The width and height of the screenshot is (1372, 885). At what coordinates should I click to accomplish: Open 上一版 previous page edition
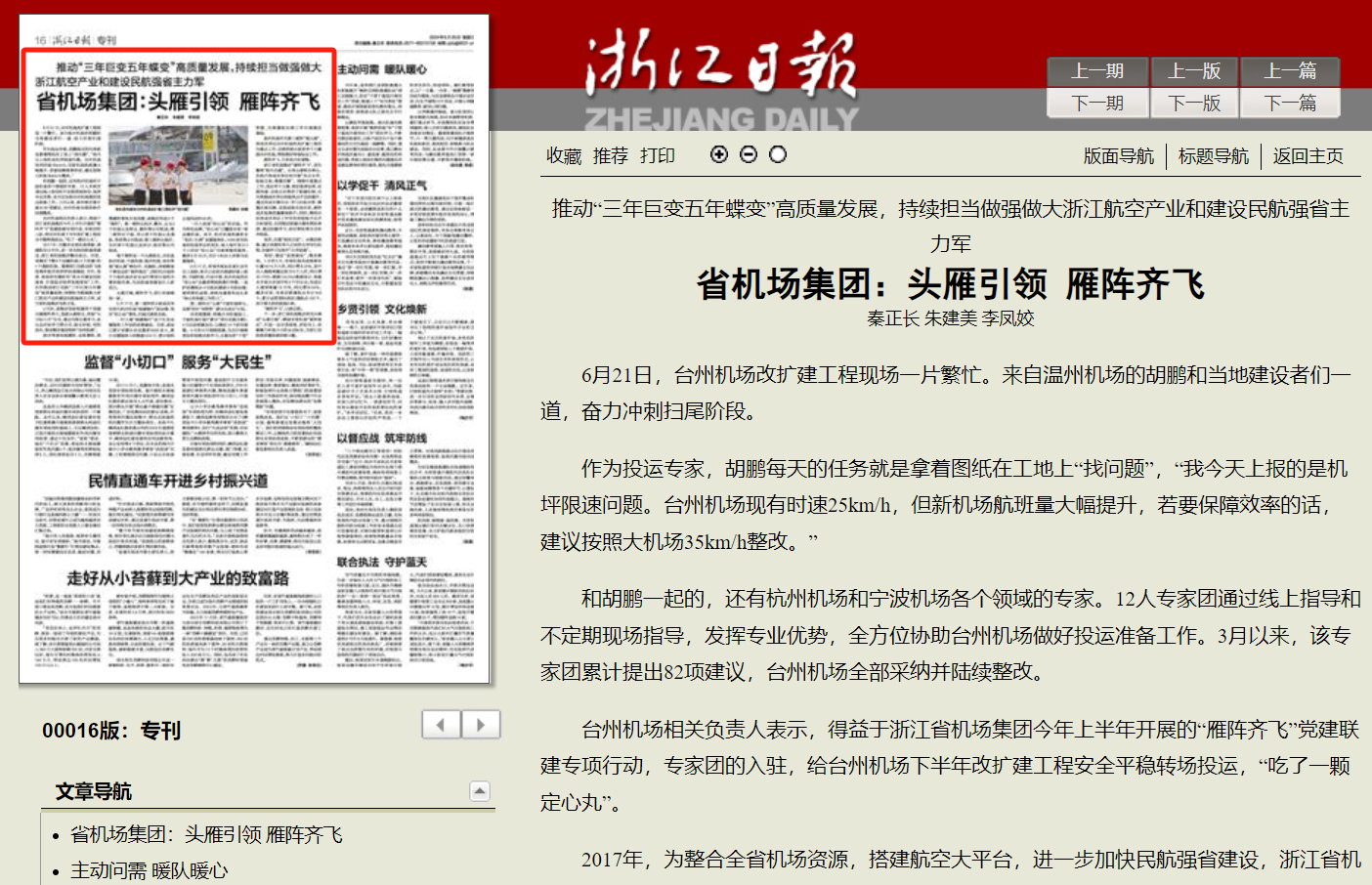coord(1194,71)
